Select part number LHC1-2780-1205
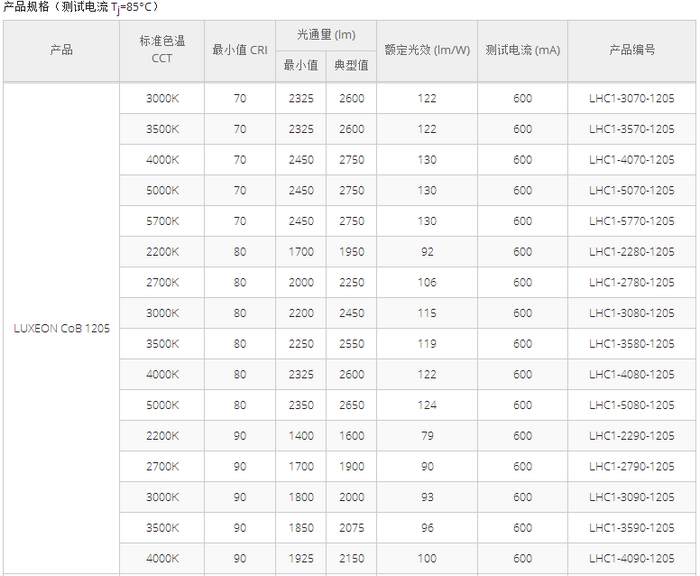This screenshot has height=576, width=700. [x=632, y=282]
